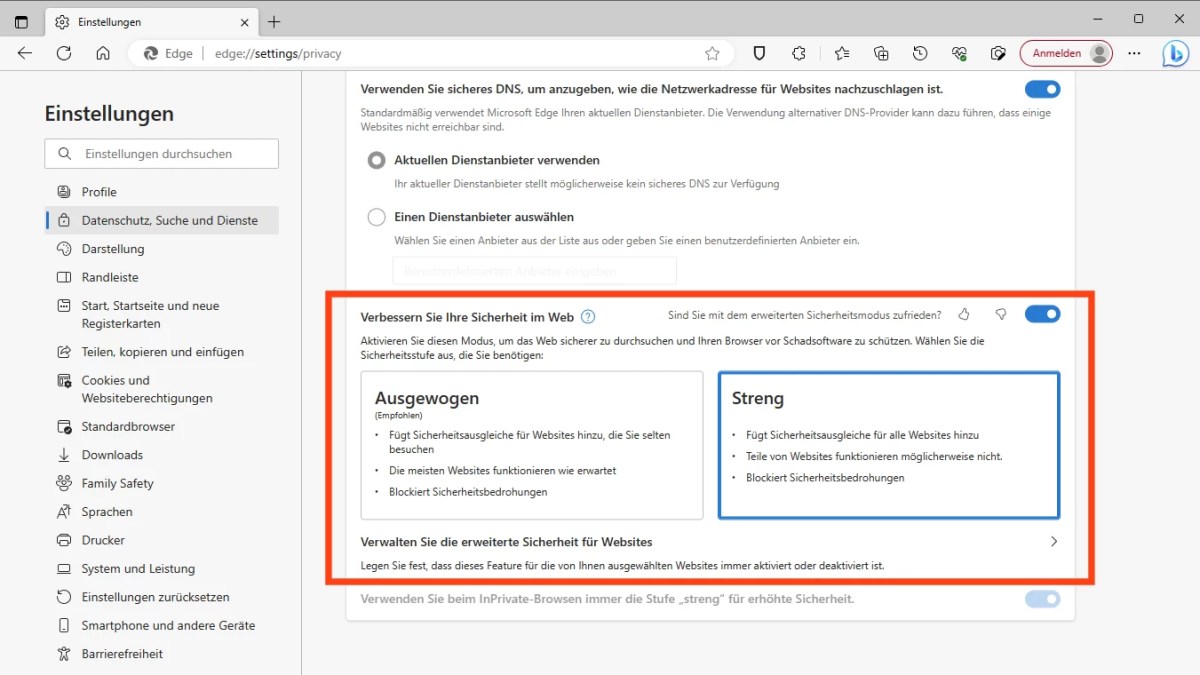
Task: Open Teilen, kopieren und einfügen section
Action: pyautogui.click(x=162, y=352)
